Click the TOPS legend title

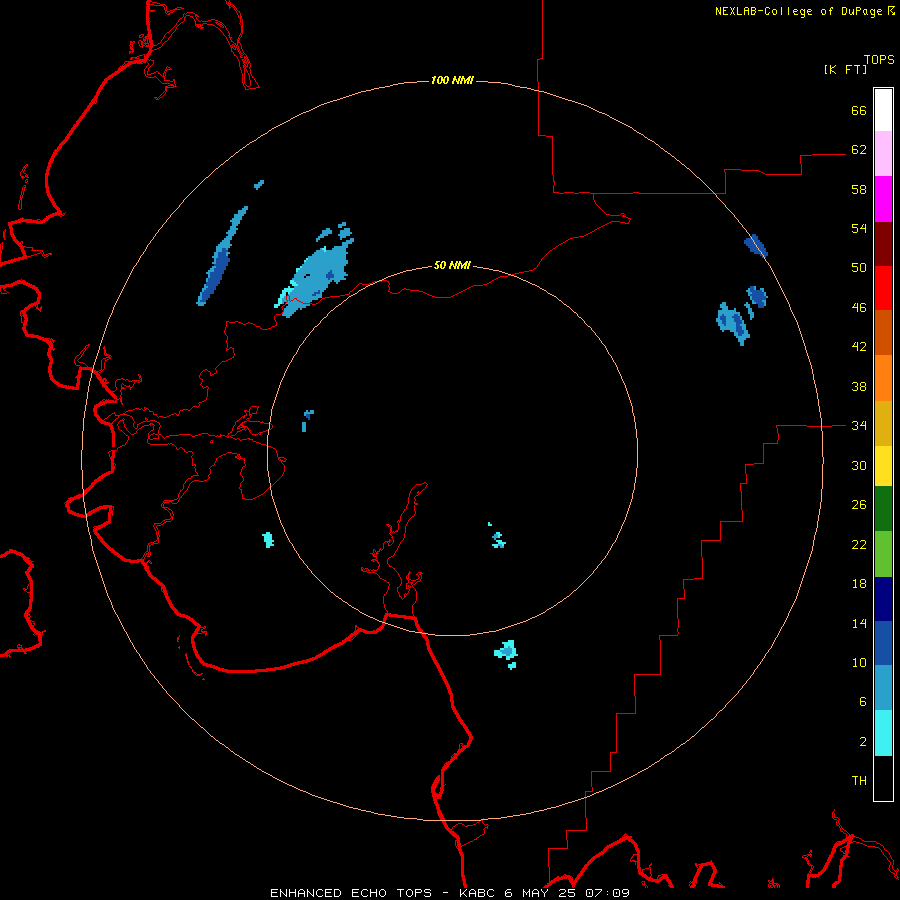879,59
